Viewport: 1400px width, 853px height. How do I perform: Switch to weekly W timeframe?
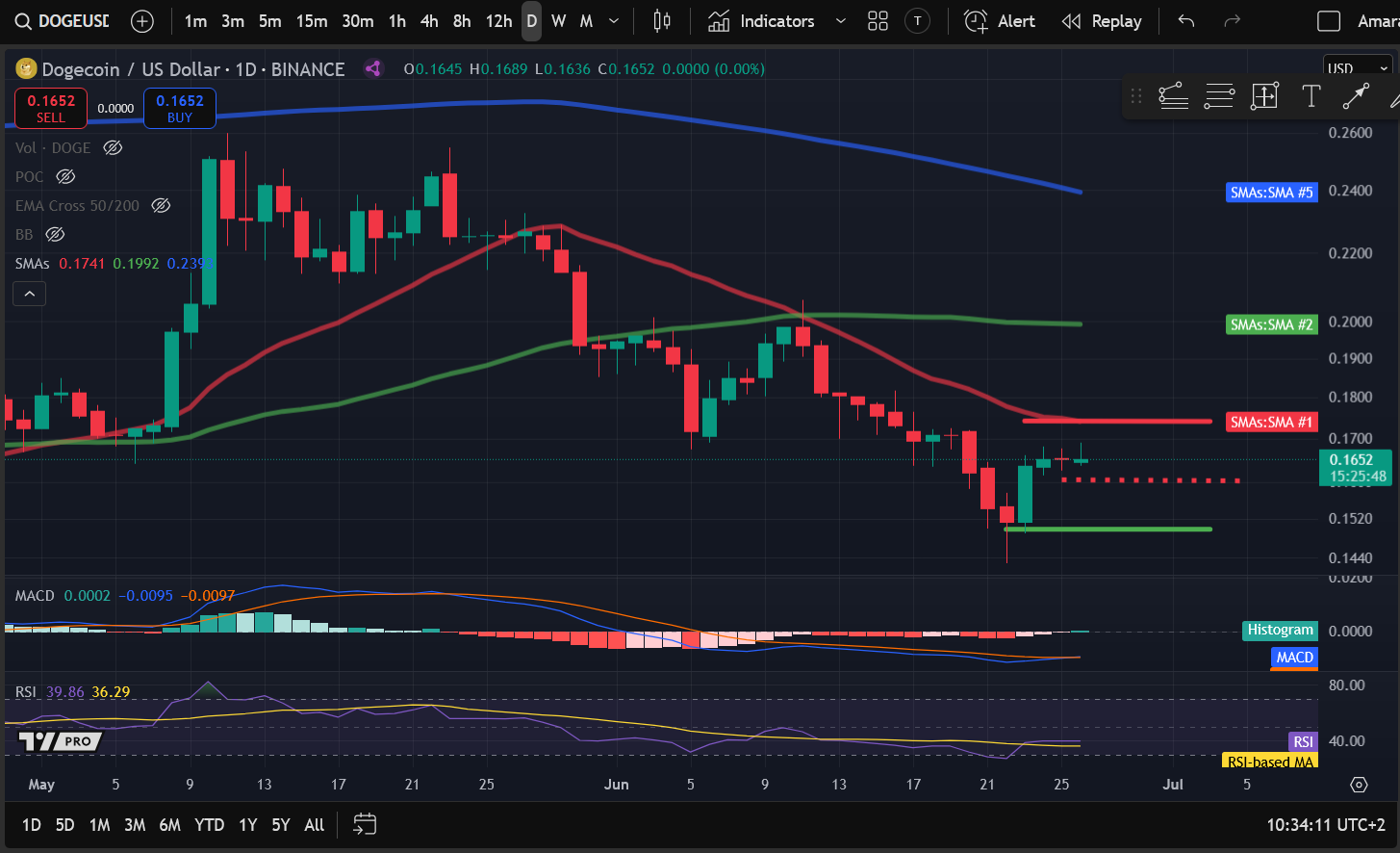pos(558,21)
